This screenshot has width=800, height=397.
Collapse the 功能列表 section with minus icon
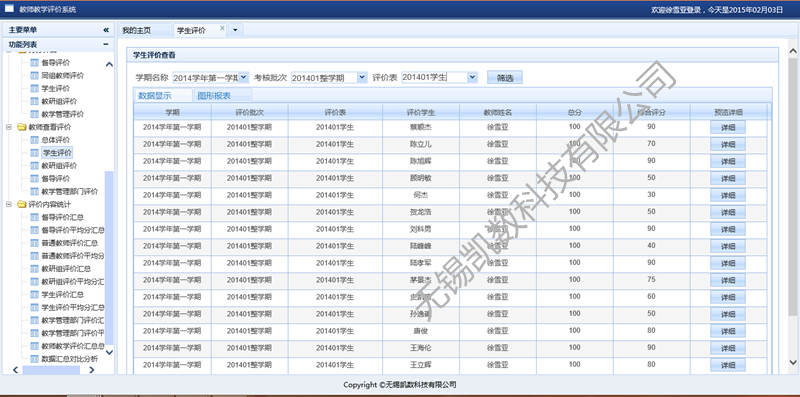pos(106,44)
